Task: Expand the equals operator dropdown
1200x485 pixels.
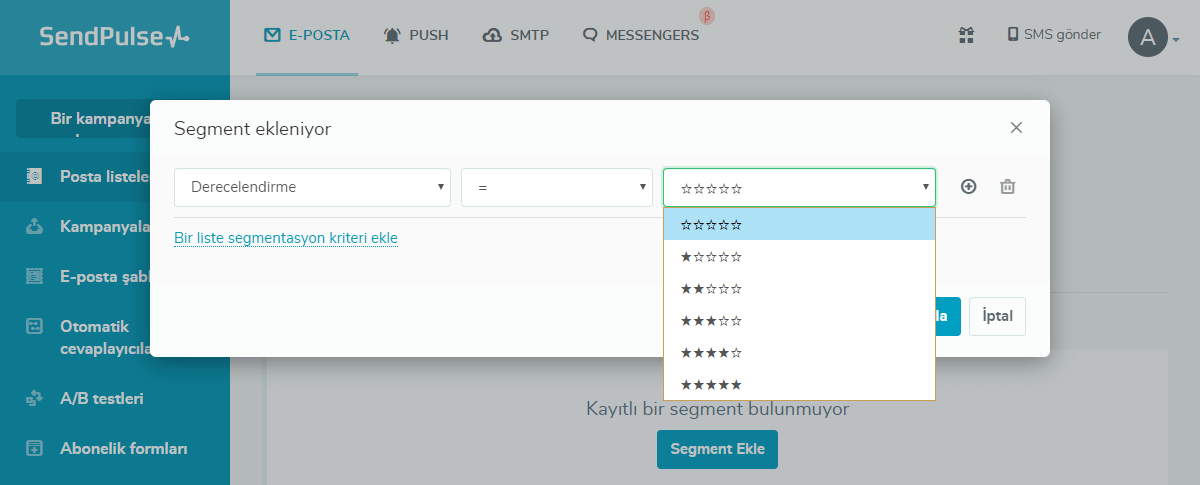Action: point(556,187)
